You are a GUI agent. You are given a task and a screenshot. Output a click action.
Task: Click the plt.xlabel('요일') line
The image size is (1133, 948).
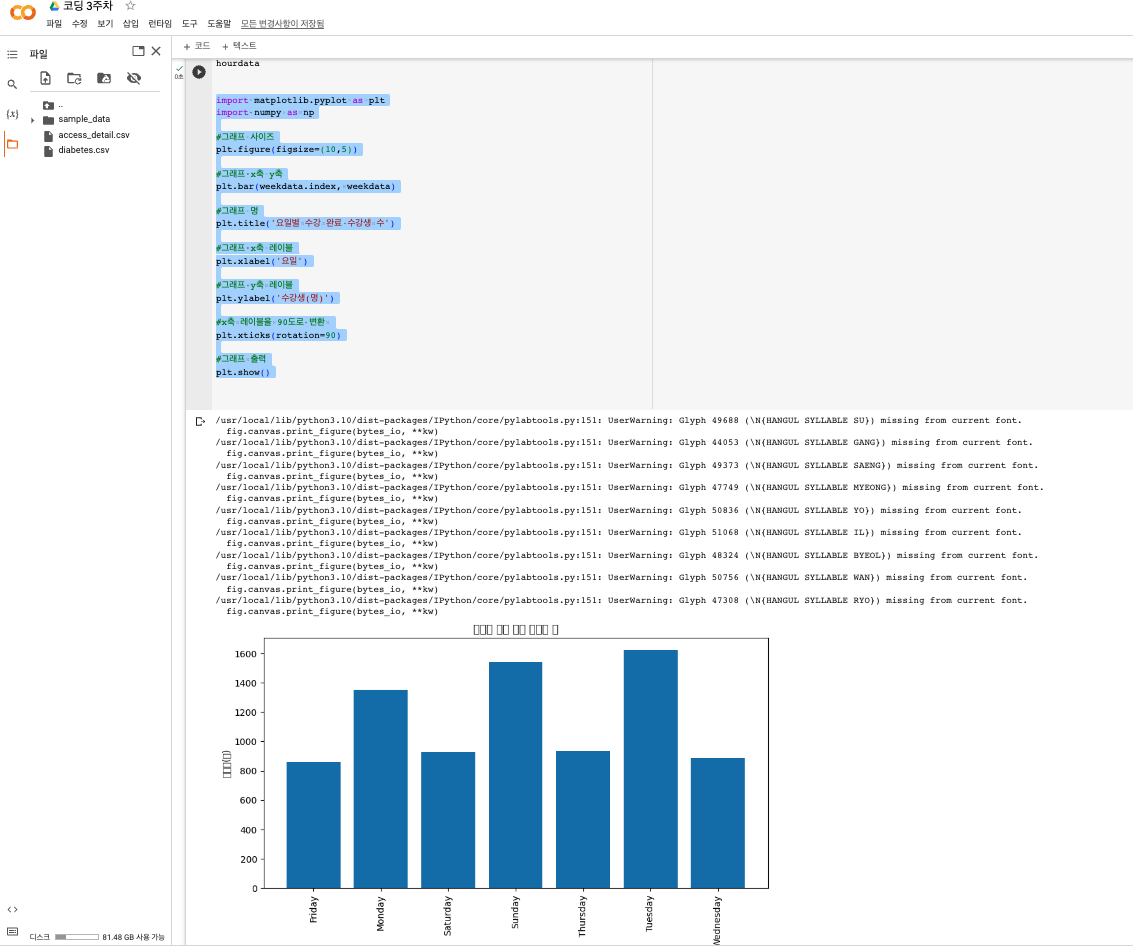(262, 262)
